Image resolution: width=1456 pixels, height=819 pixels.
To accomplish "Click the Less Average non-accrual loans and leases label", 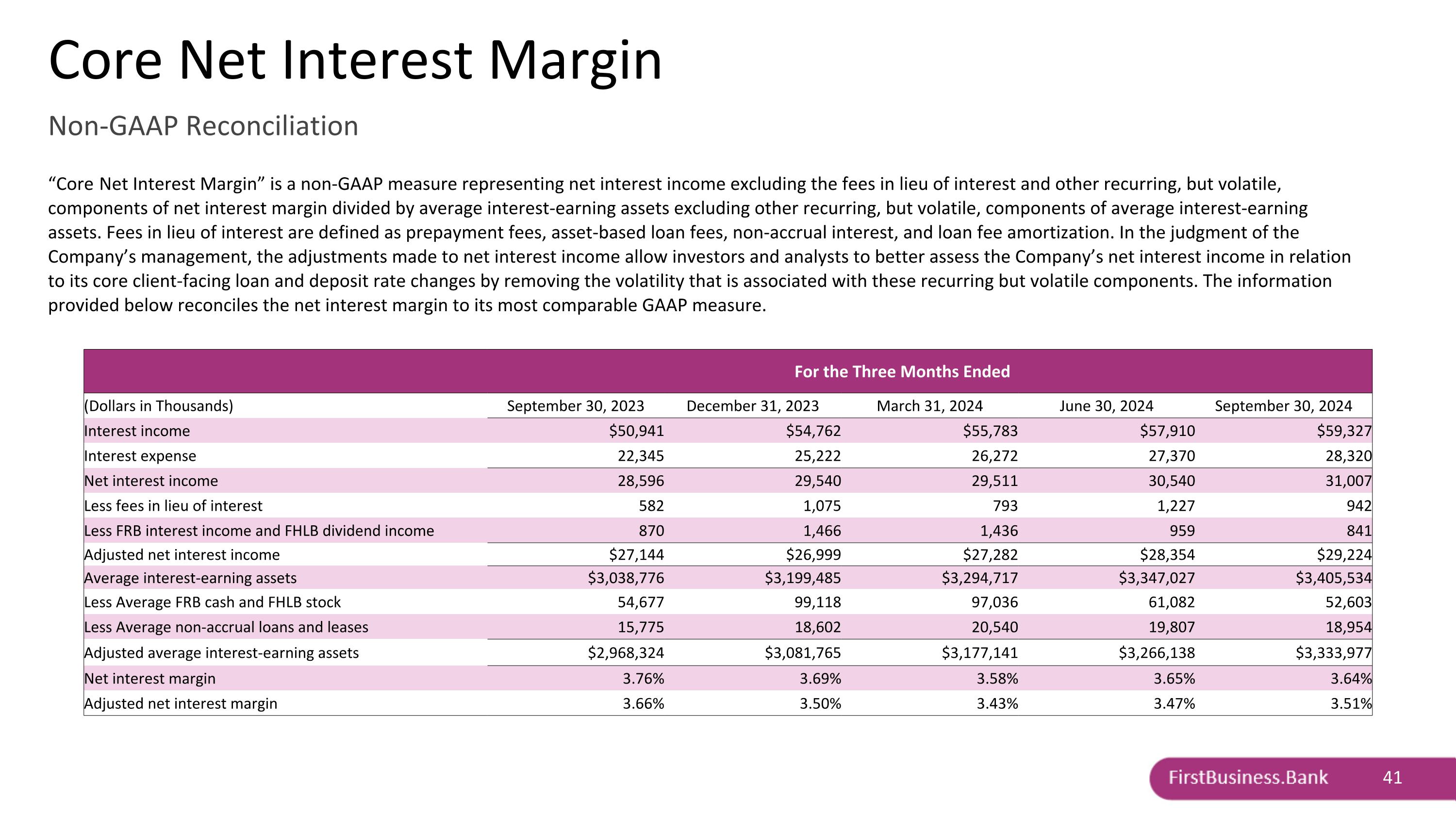I will 226,627.
